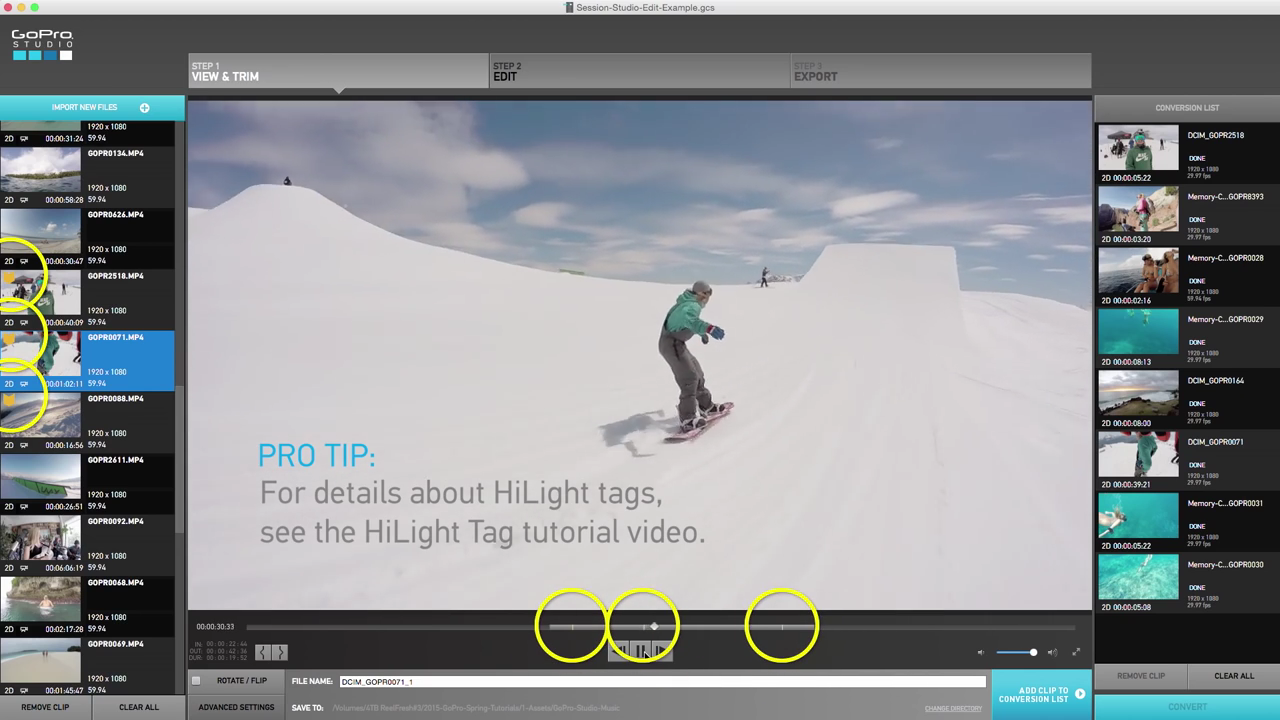Open Advanced Settings
1280x720 pixels.
pos(236,707)
